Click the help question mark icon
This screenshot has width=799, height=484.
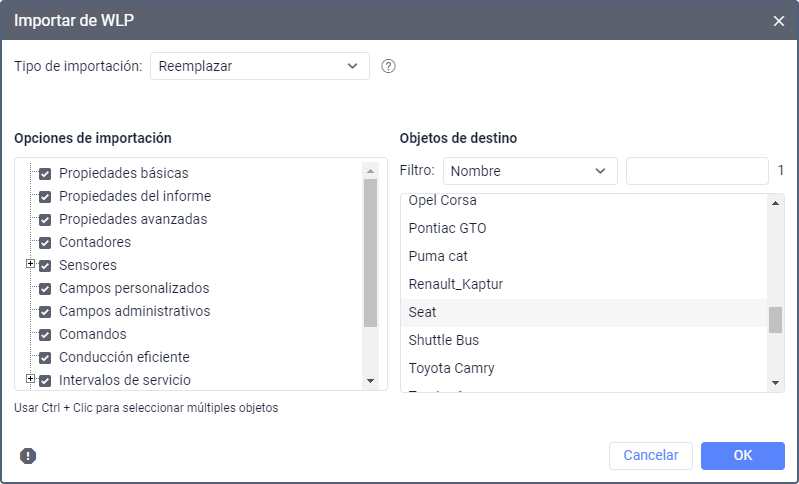pos(389,67)
